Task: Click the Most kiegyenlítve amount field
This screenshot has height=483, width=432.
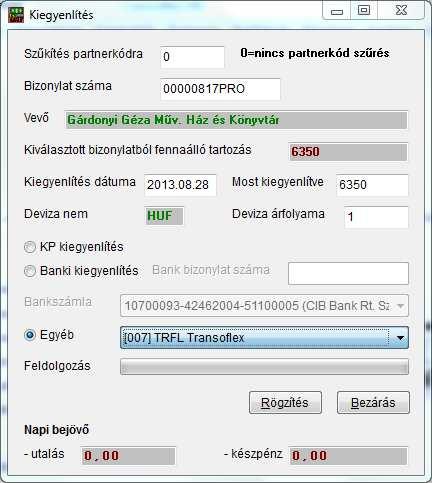Action: point(372,185)
